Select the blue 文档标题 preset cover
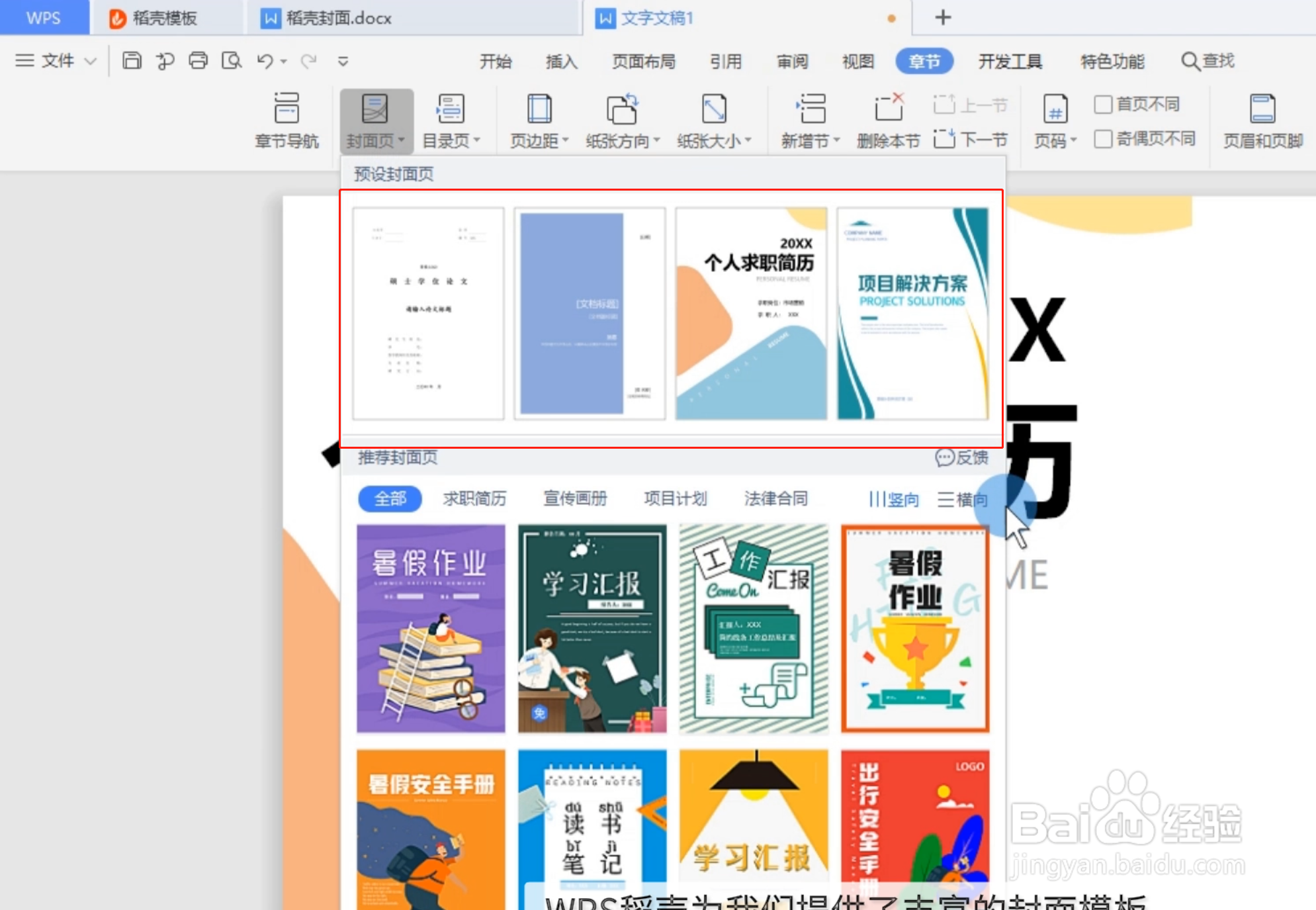1316x910 pixels. click(x=590, y=314)
